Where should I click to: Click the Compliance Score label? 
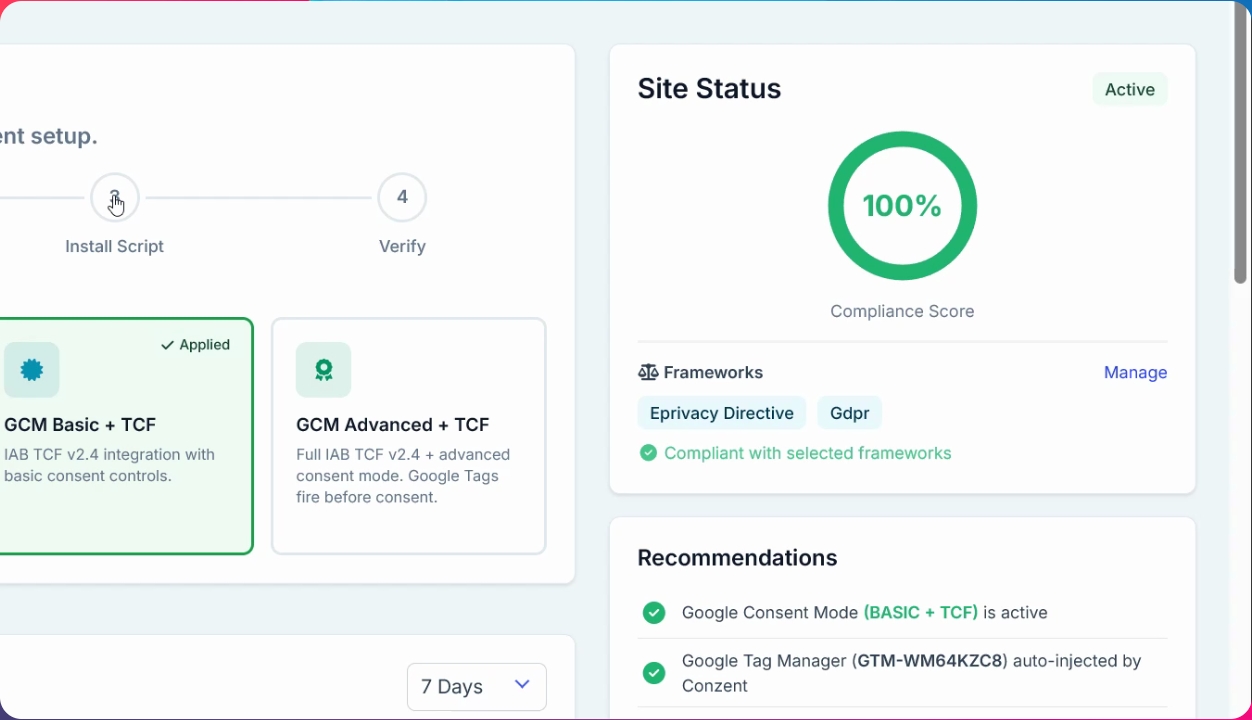(902, 311)
